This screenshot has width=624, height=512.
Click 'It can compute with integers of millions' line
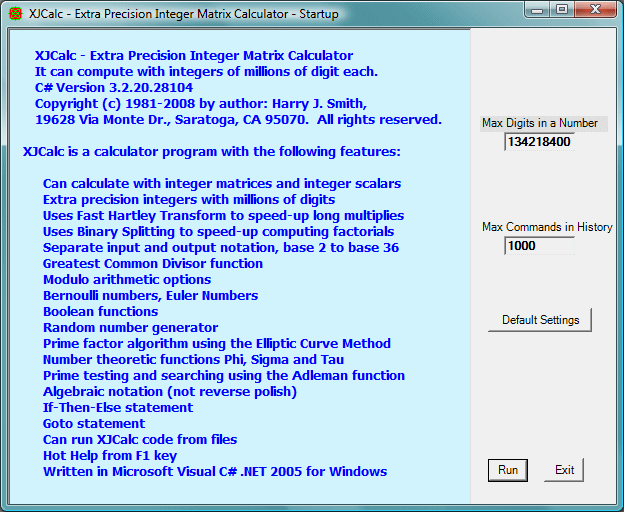pyautogui.click(x=206, y=72)
